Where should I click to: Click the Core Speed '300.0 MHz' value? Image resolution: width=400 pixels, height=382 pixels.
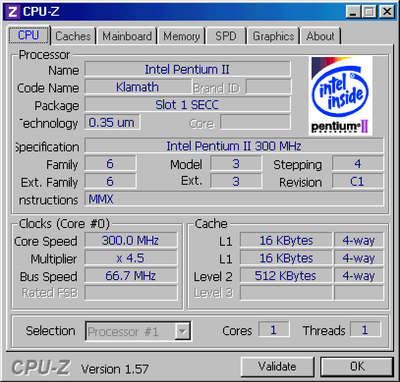(x=131, y=240)
